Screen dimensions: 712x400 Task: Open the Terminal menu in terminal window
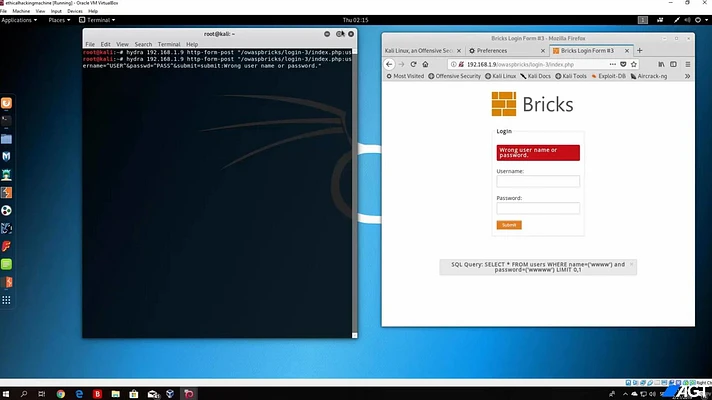tap(169, 44)
